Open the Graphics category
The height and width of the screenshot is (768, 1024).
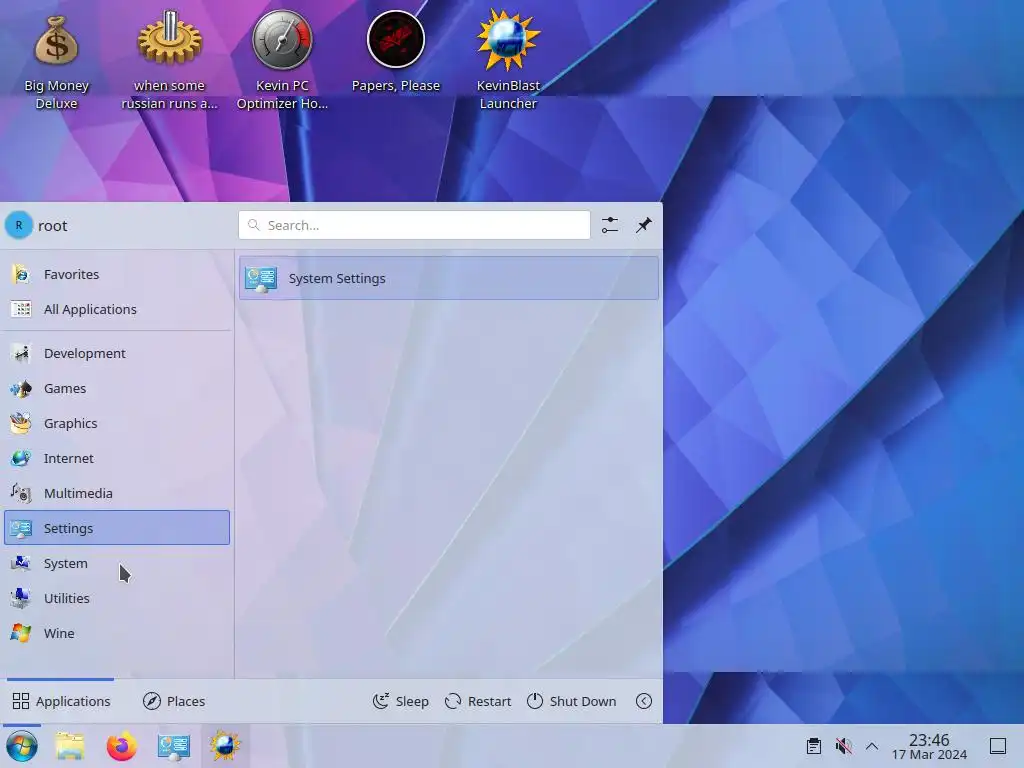coord(117,423)
